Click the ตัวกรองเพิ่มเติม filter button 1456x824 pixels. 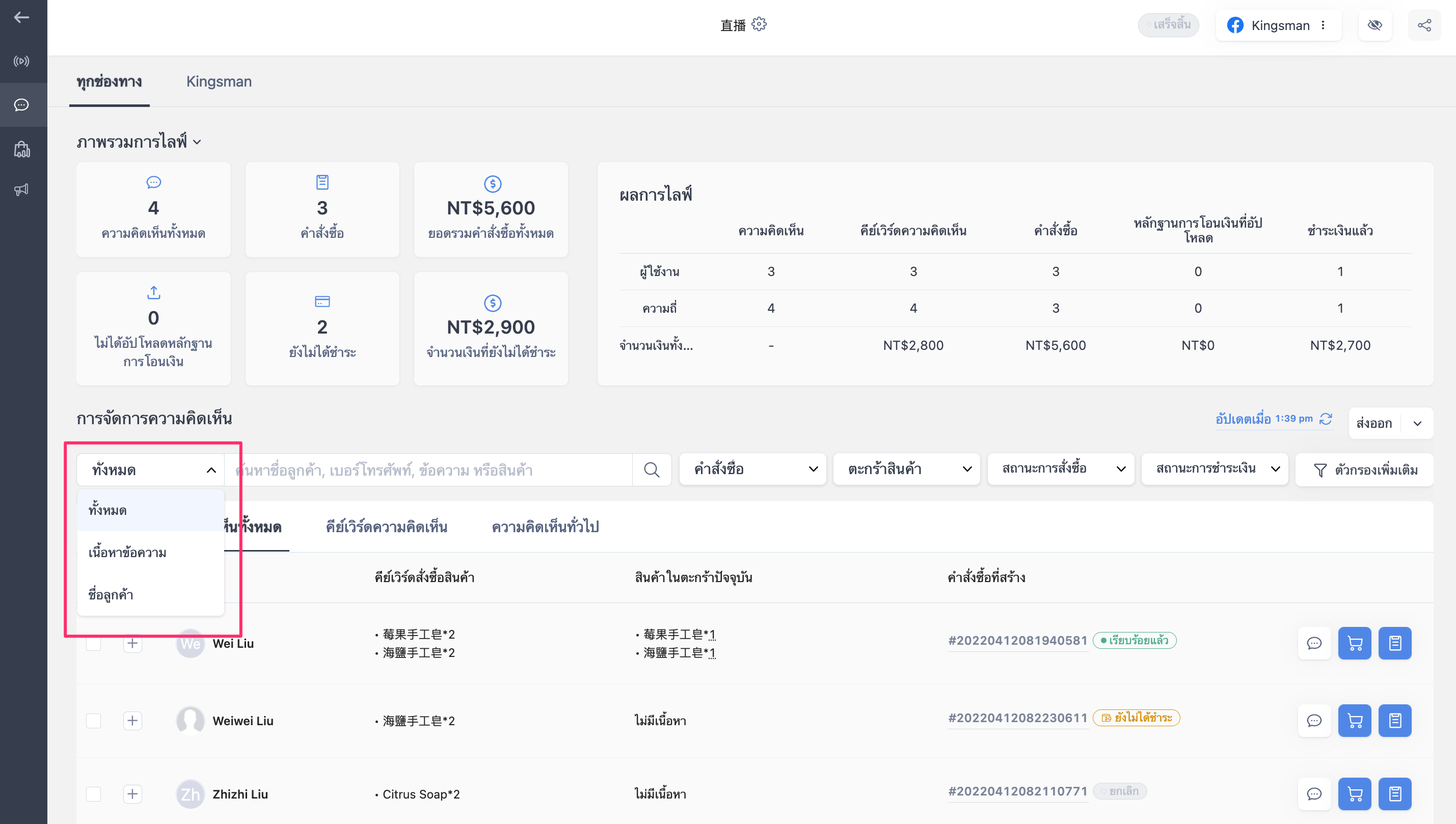(x=1364, y=470)
